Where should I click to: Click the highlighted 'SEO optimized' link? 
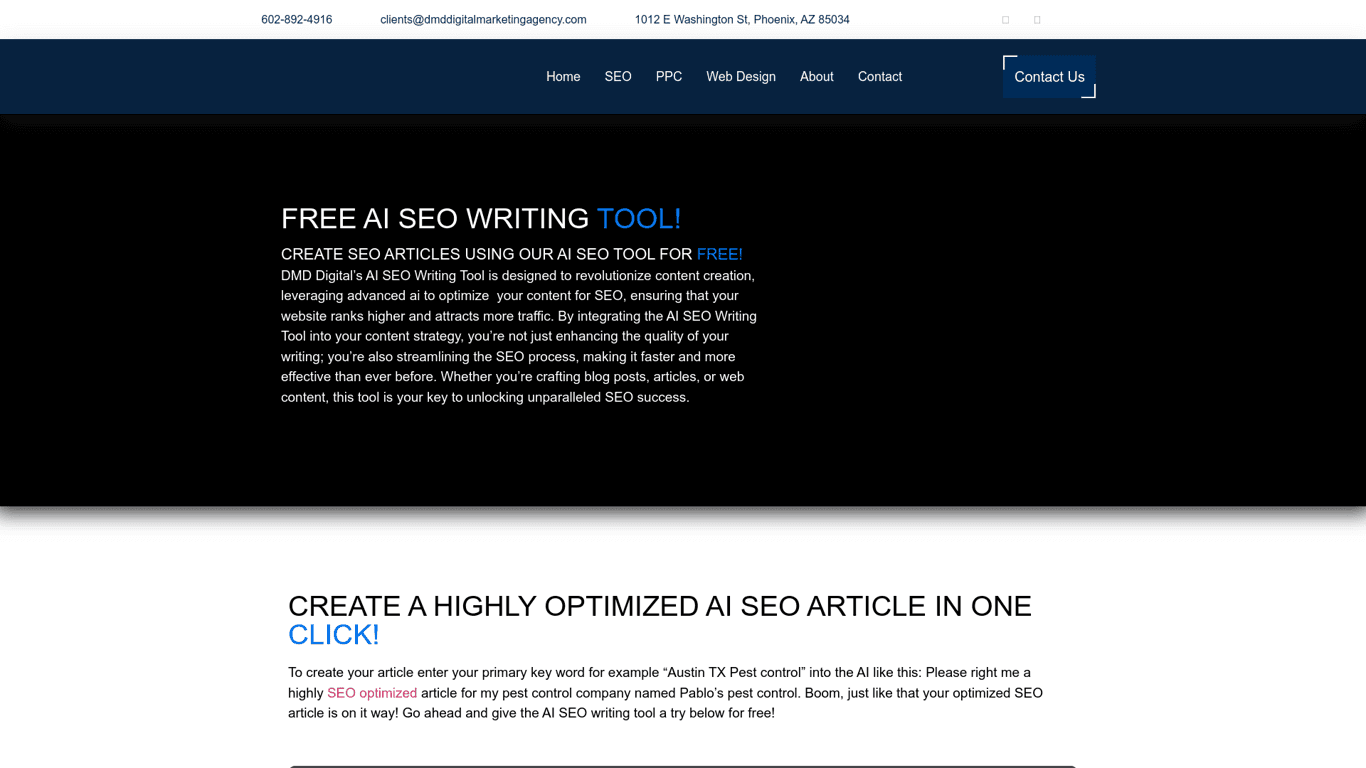pos(372,692)
